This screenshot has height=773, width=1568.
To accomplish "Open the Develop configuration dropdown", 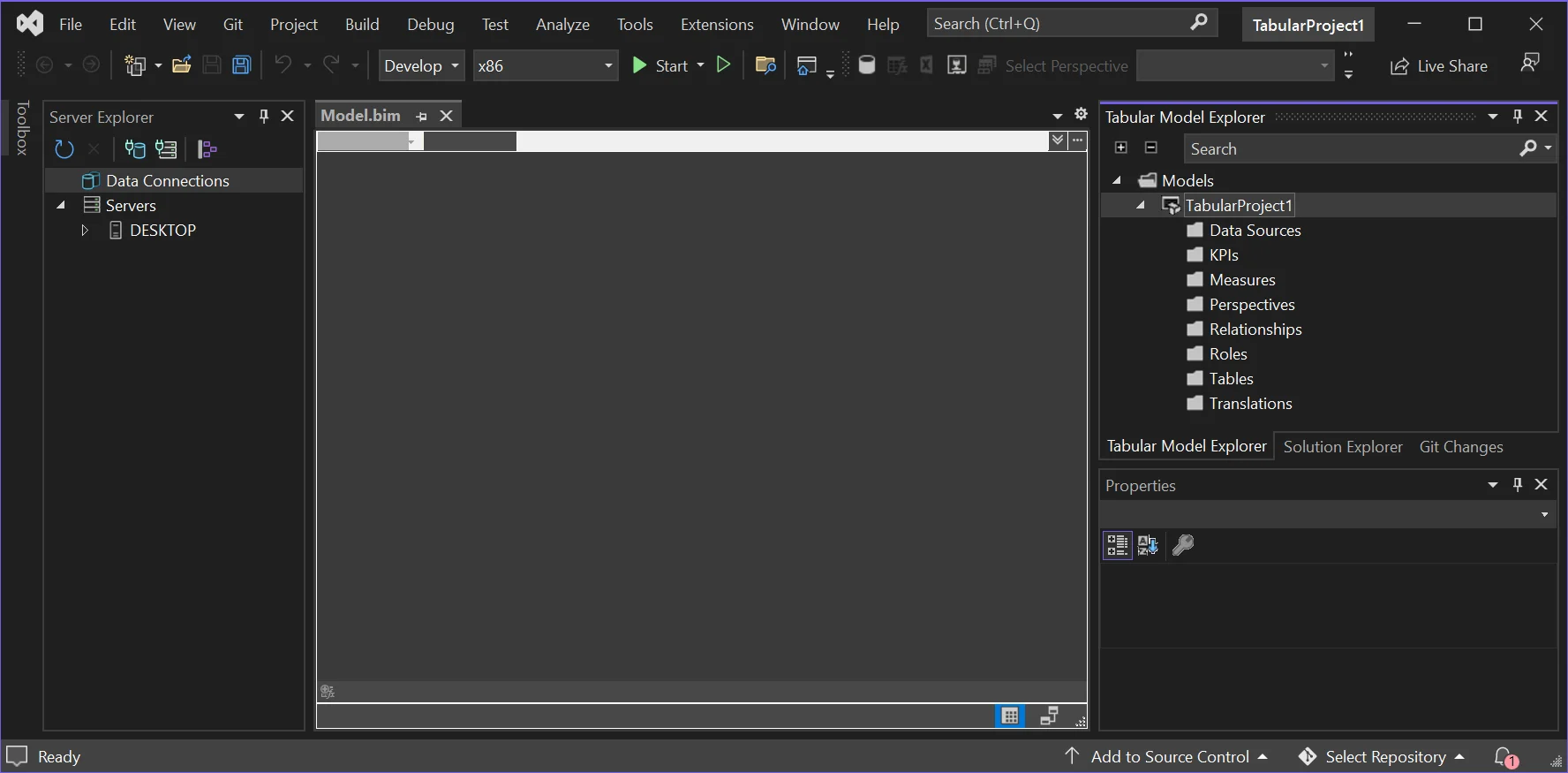I will (421, 65).
